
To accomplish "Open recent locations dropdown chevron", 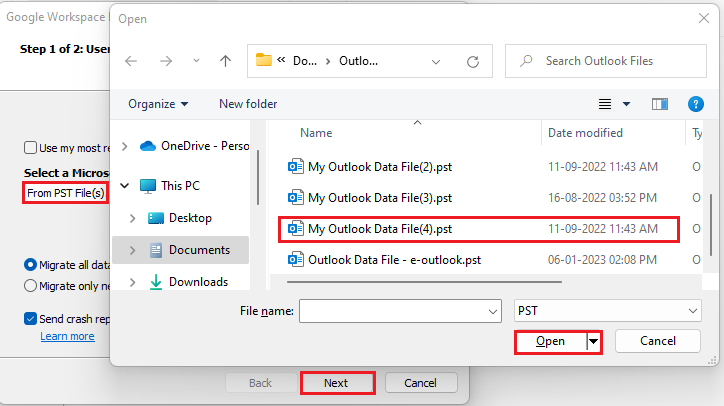I will point(196,61).
